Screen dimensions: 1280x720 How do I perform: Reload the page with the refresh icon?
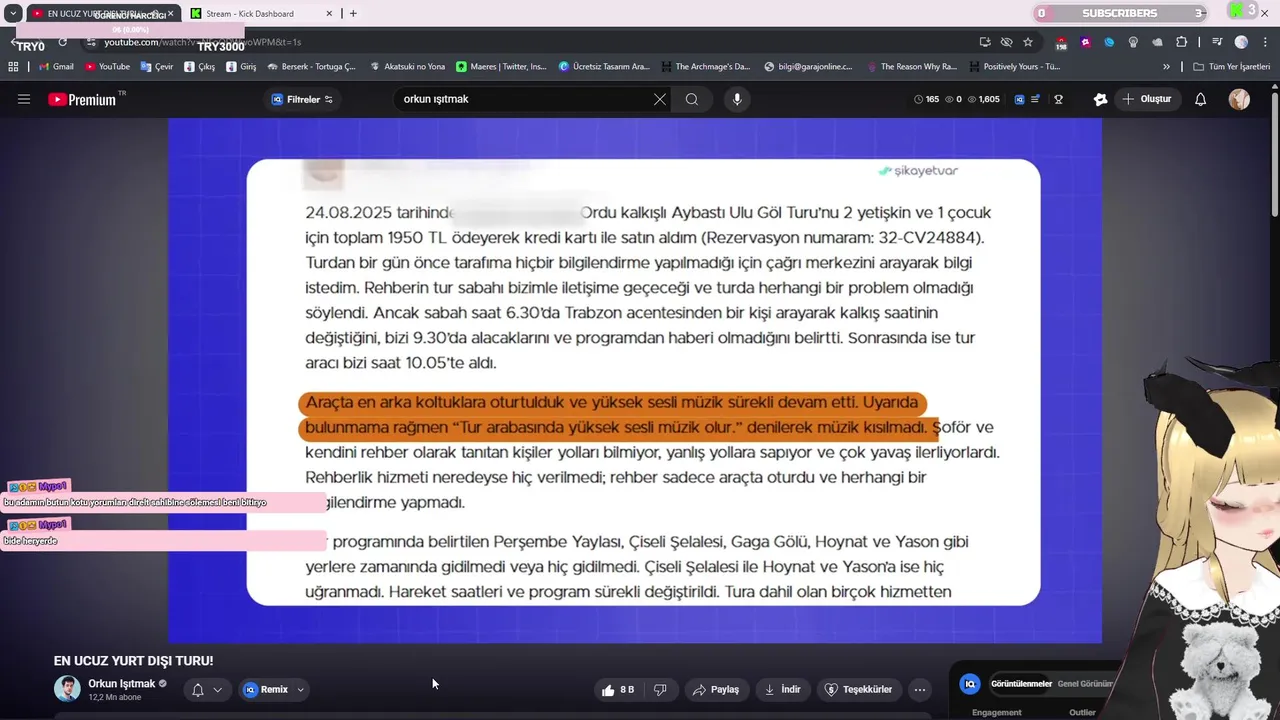pos(62,42)
